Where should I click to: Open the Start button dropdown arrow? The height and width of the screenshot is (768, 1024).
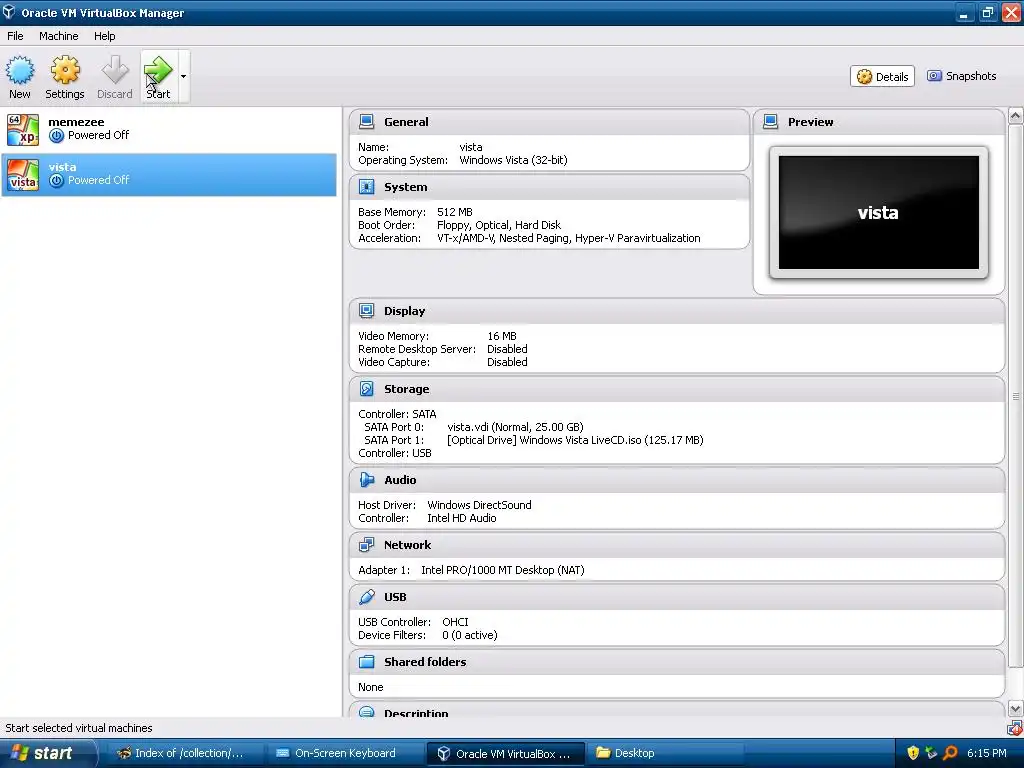point(184,76)
